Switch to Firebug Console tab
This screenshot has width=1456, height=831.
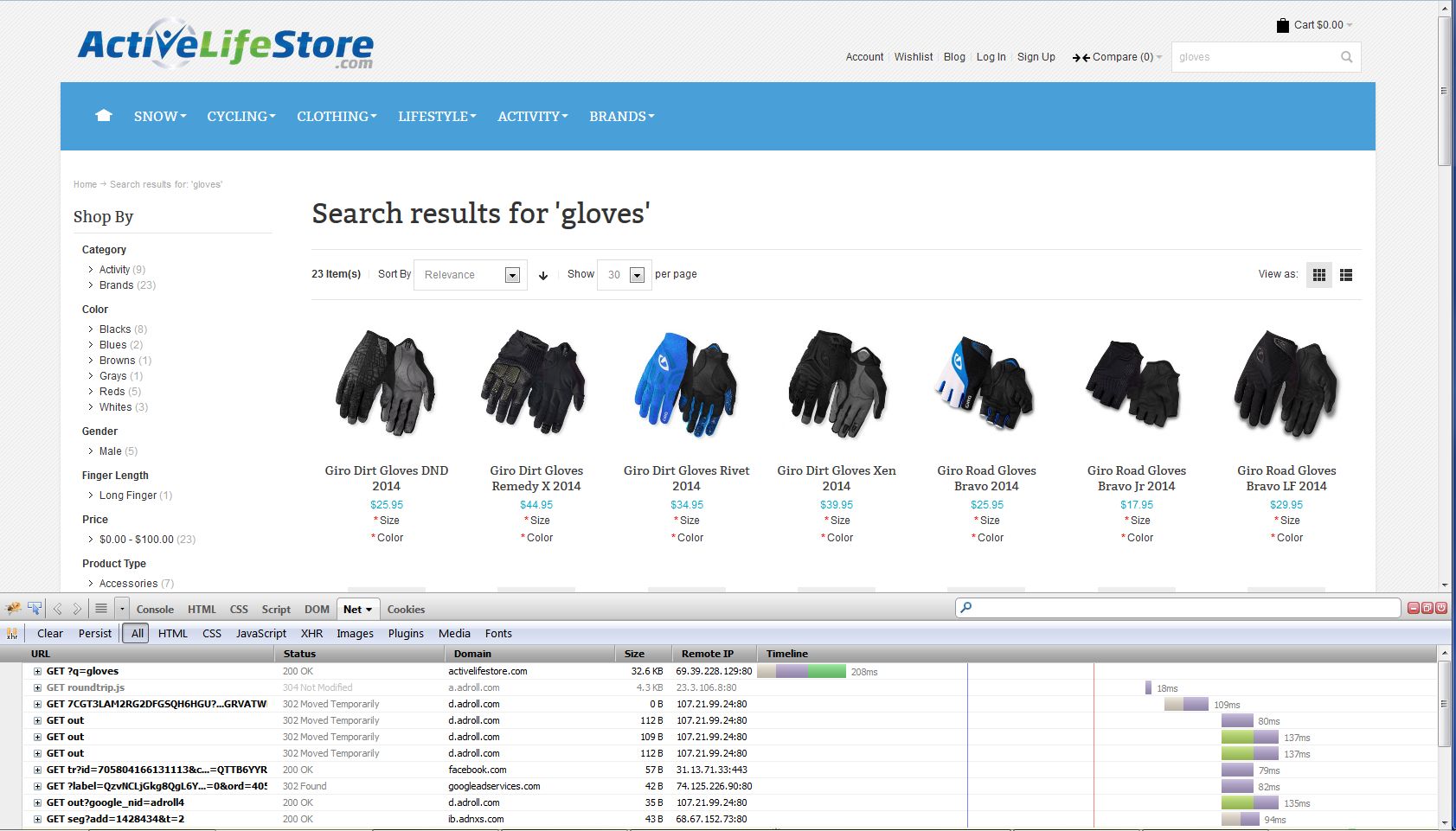[155, 609]
